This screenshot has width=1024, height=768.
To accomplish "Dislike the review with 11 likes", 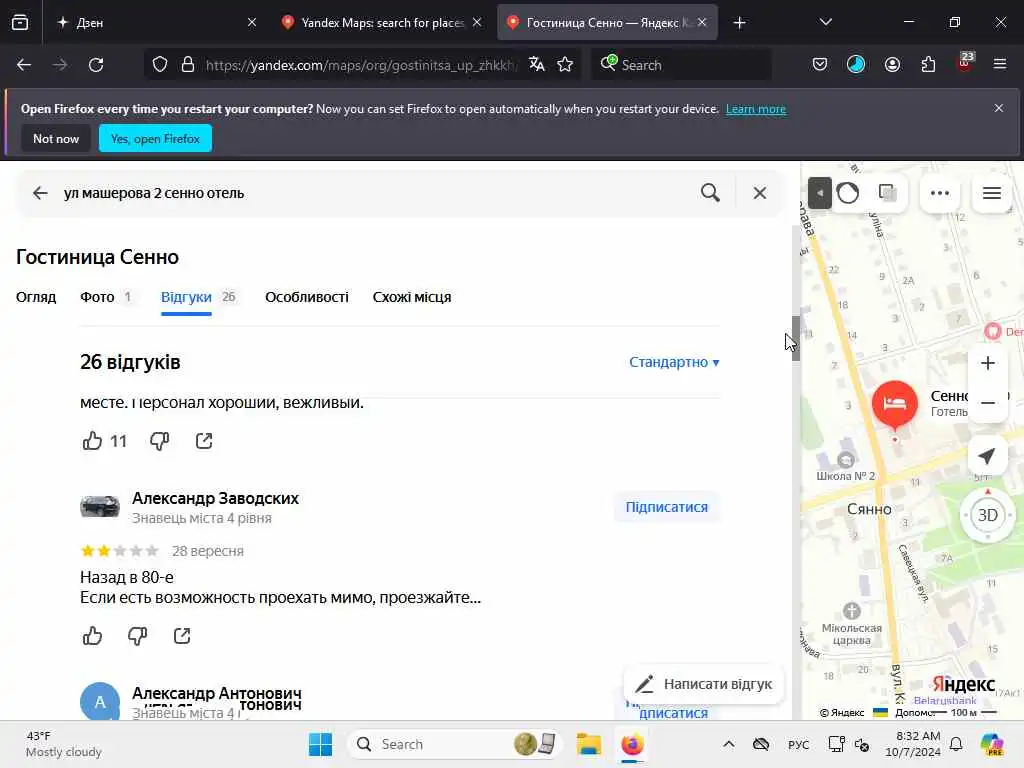I will (159, 441).
